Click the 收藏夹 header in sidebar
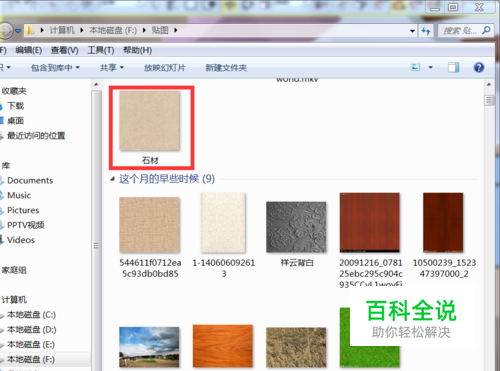Viewport: 500px width, 371px height. click(14, 91)
